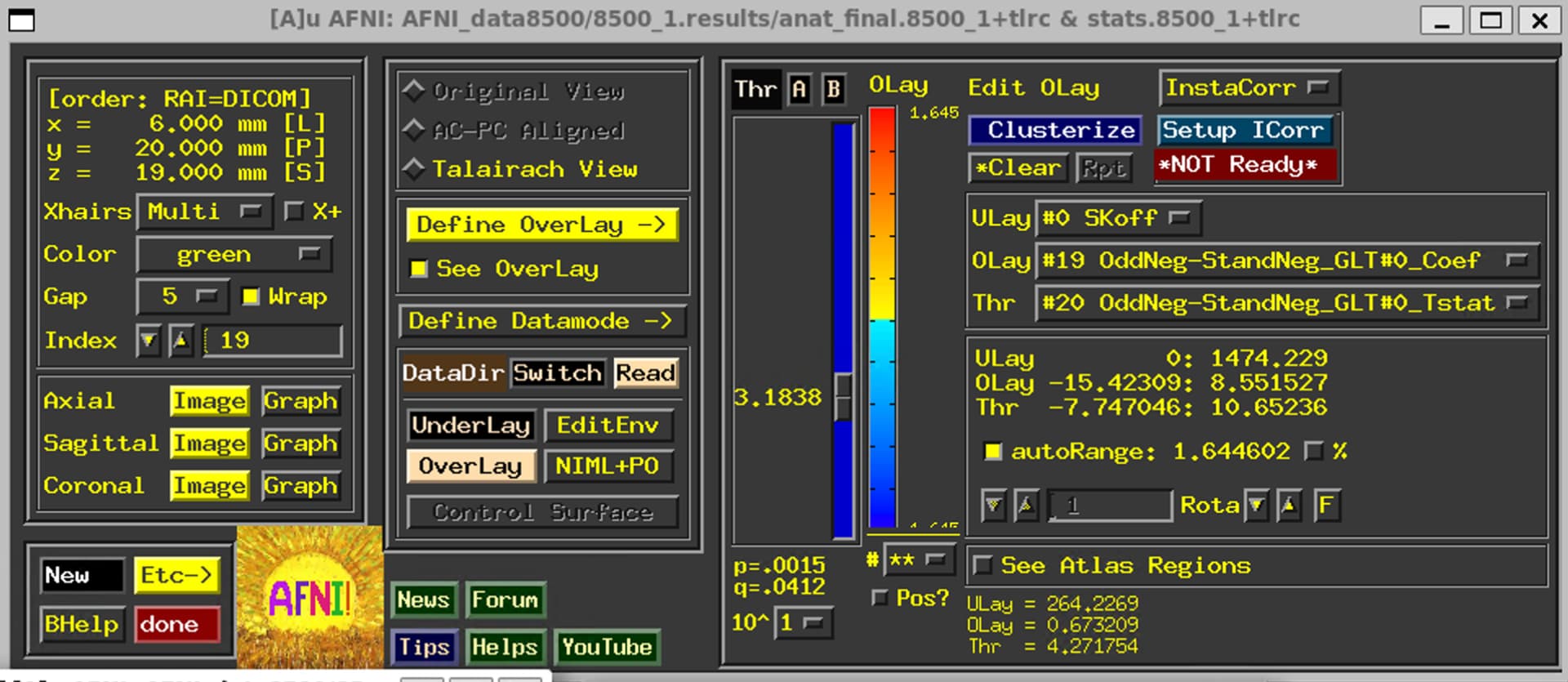1568x682 pixels.
Task: Open the 10^ threshold power dropdown
Action: 804,622
